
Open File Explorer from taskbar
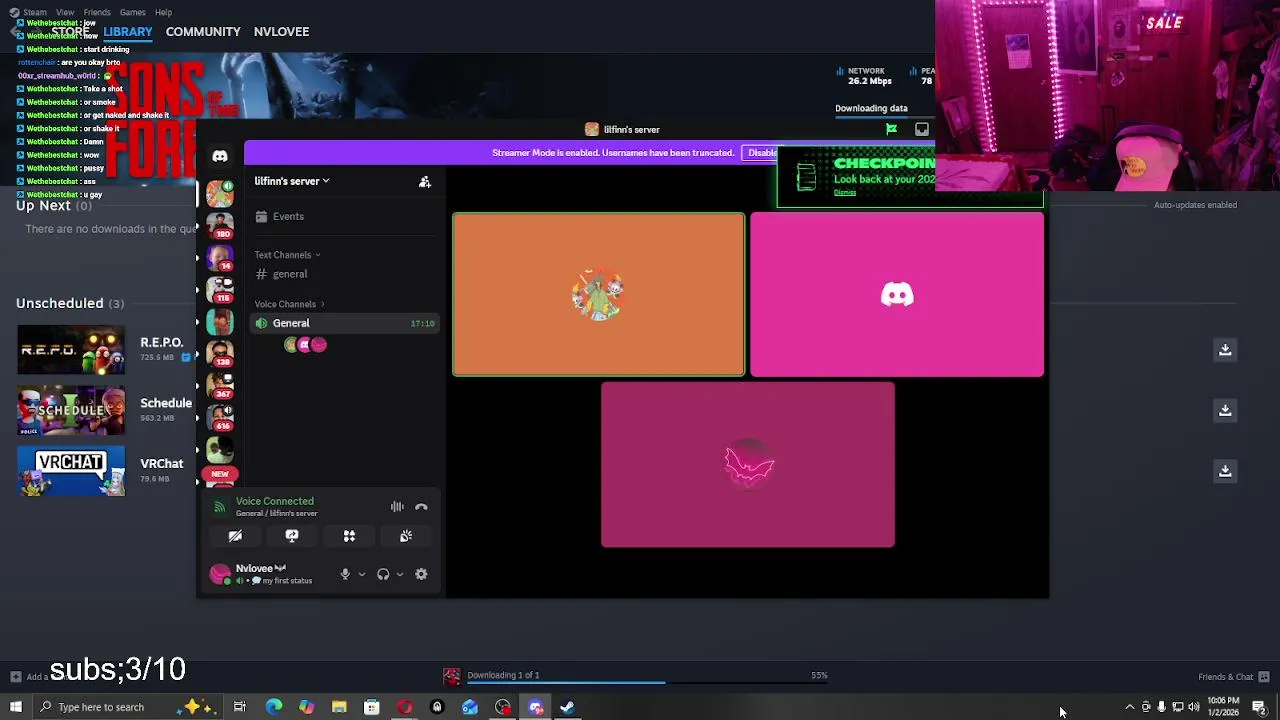click(339, 707)
